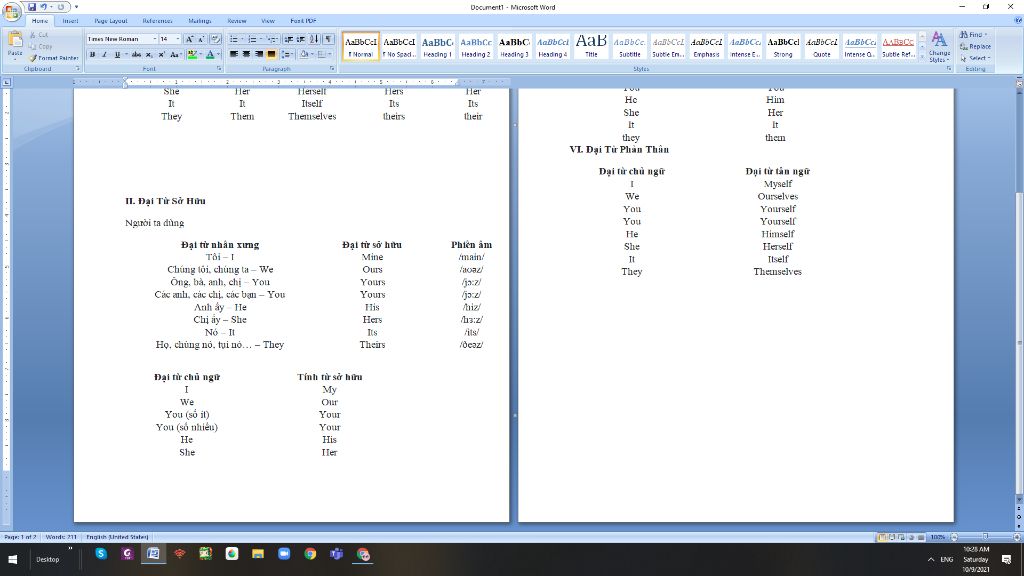The width and height of the screenshot is (1024, 576).
Task: Open Chrome from taskbar
Action: tap(310, 554)
